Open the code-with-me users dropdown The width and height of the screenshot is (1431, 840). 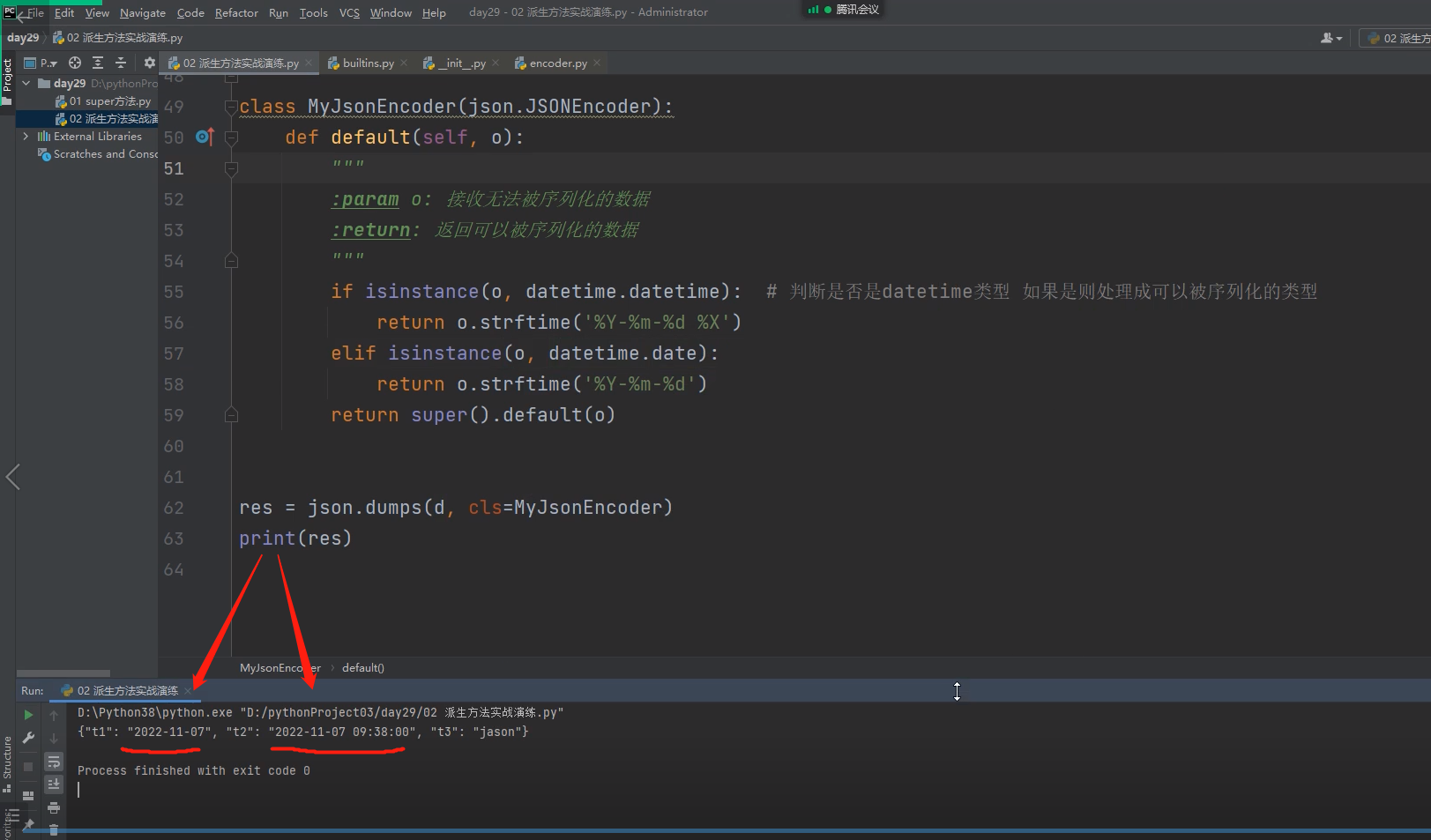[x=1331, y=38]
